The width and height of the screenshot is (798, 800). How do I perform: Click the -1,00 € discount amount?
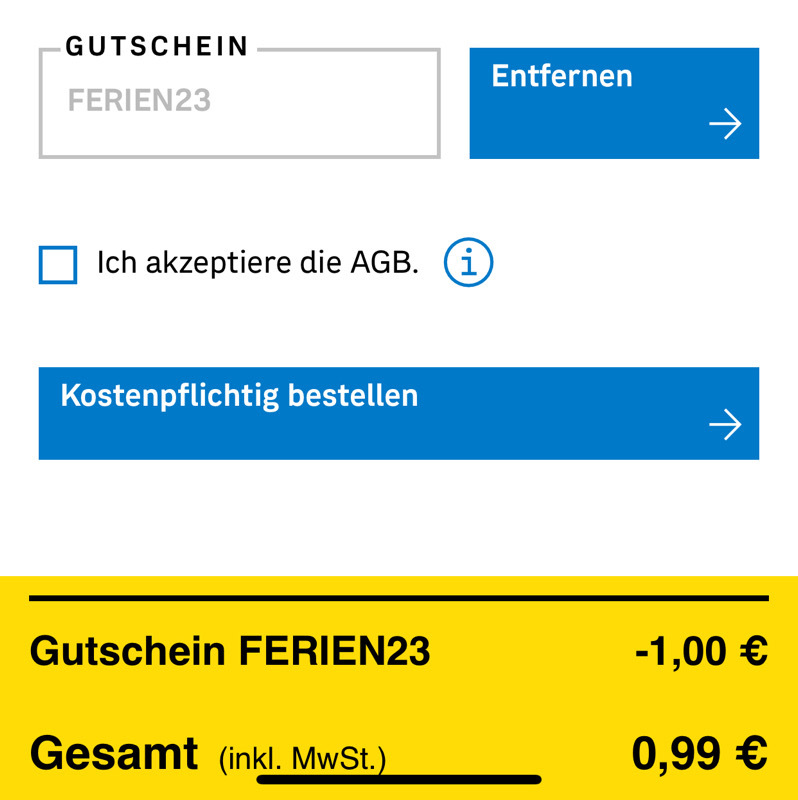click(702, 651)
